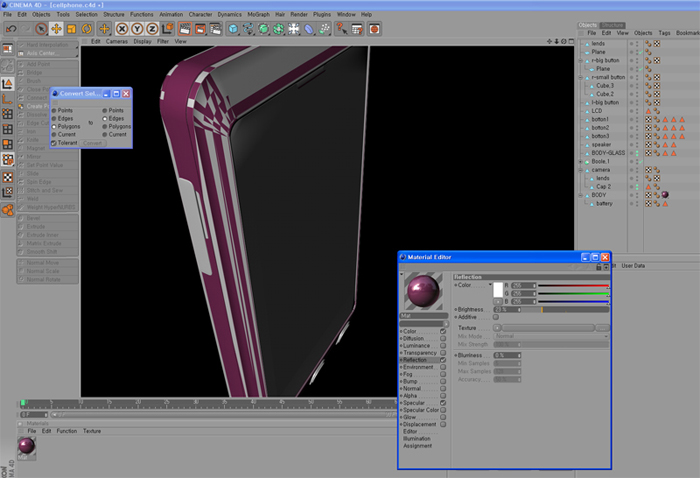Select the Live Selection arrow tool
The height and width of the screenshot is (478, 700).
pos(41,29)
